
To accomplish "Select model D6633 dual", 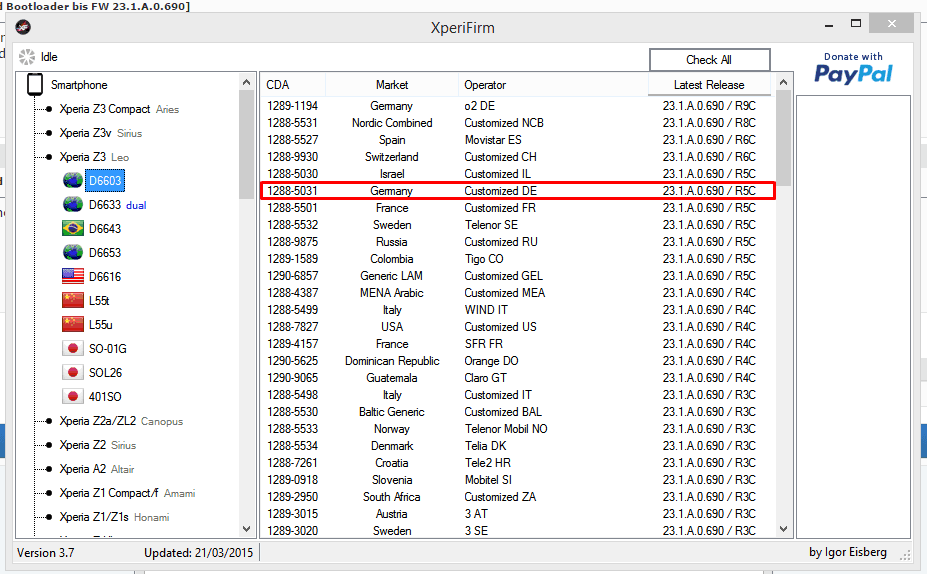I will (x=118, y=205).
